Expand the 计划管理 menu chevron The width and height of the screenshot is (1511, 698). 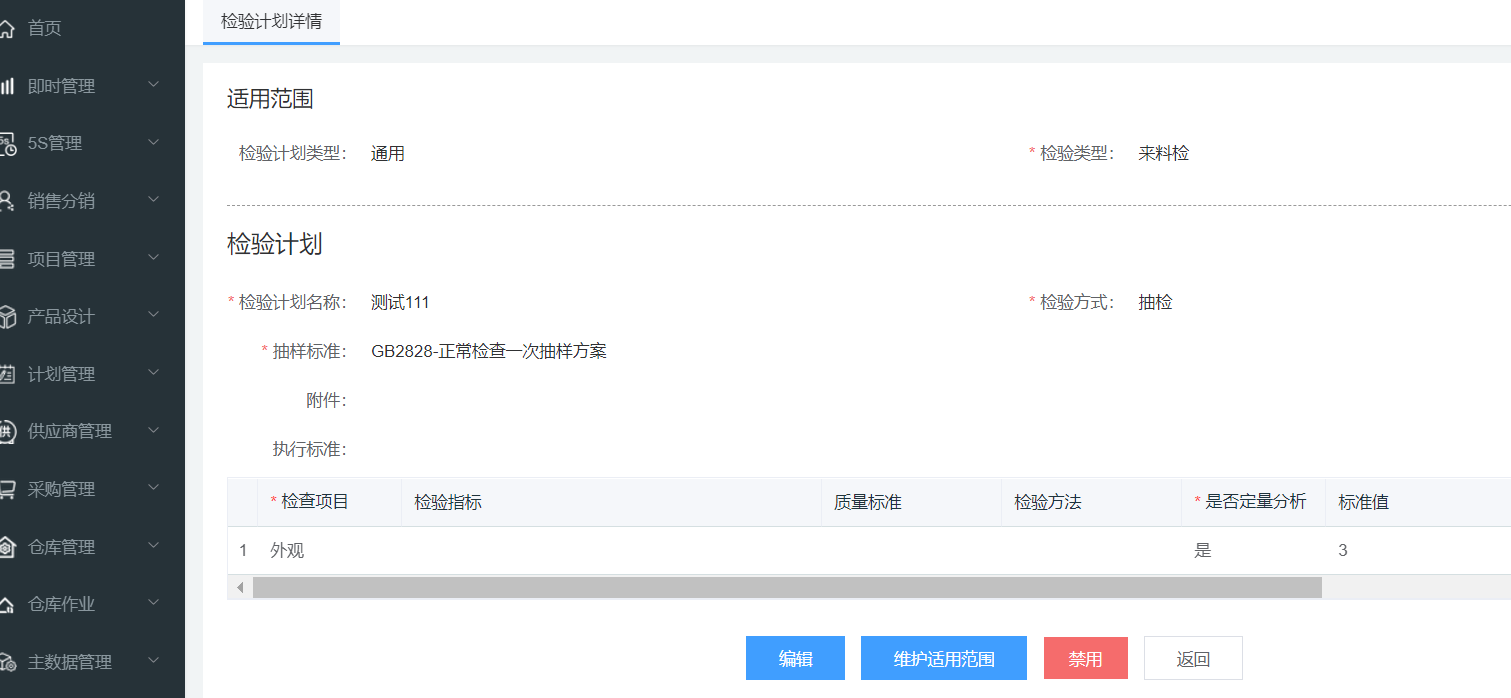(x=152, y=373)
